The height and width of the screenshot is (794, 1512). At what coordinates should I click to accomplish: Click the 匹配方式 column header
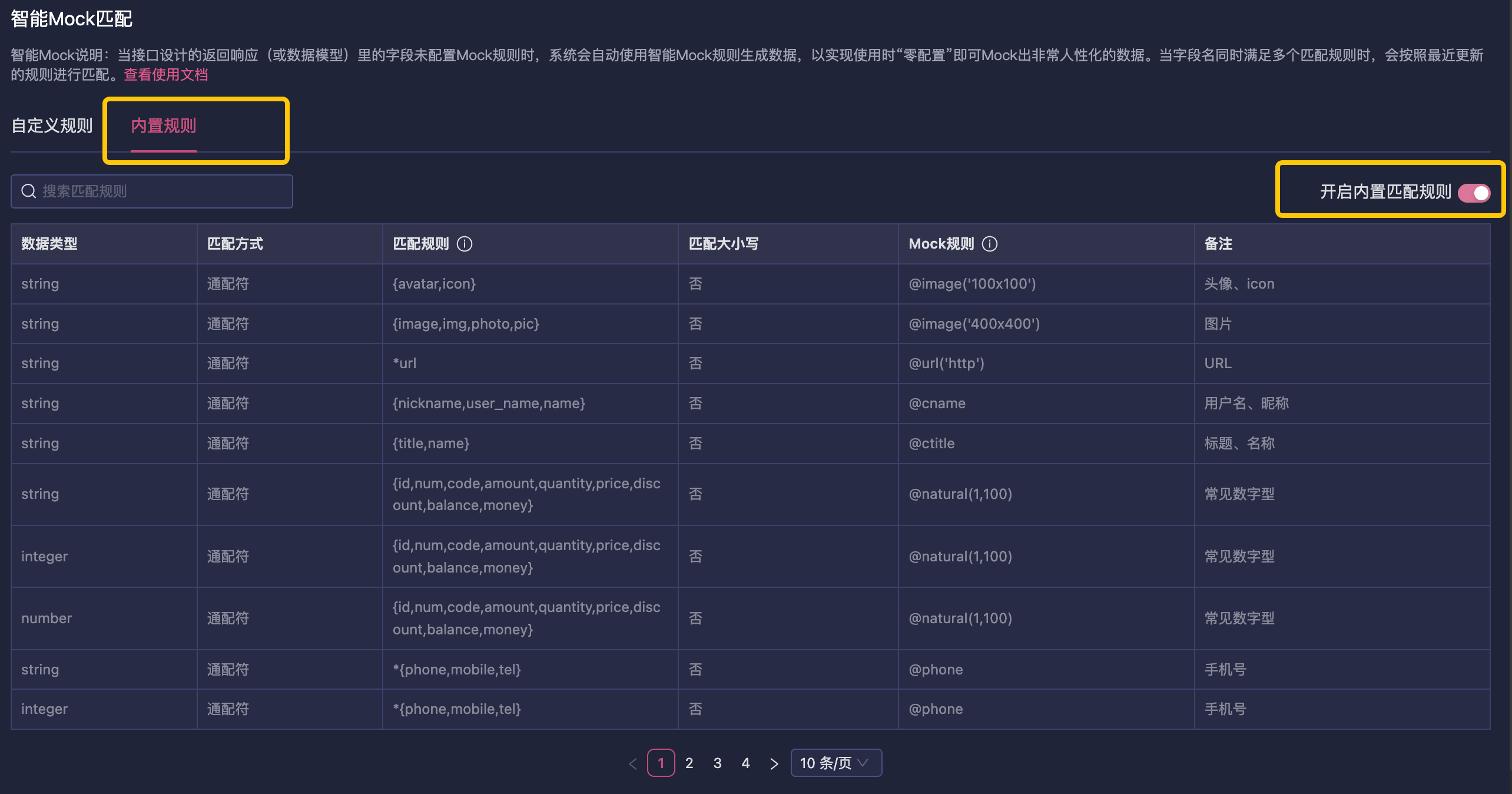coord(290,244)
